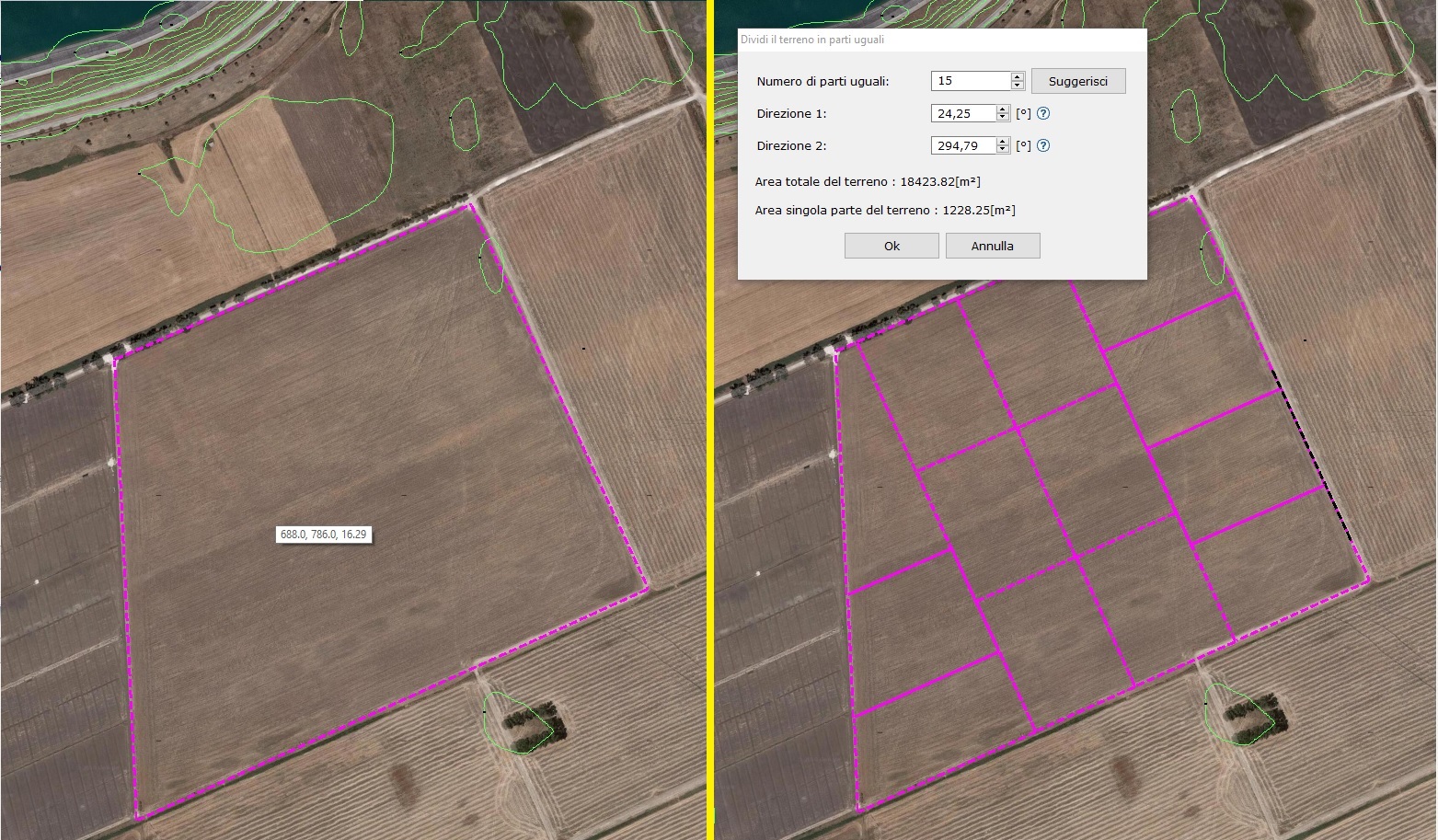The height and width of the screenshot is (840, 1438).
Task: Focus the Numero di parti uguali field
Action: (971, 81)
